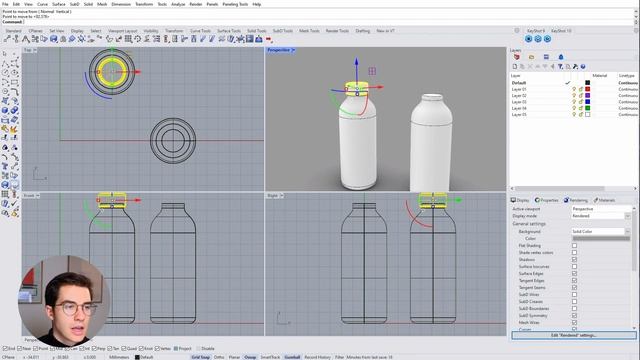Click the Command input line
The height and width of the screenshot is (360, 640).
tap(318, 22)
